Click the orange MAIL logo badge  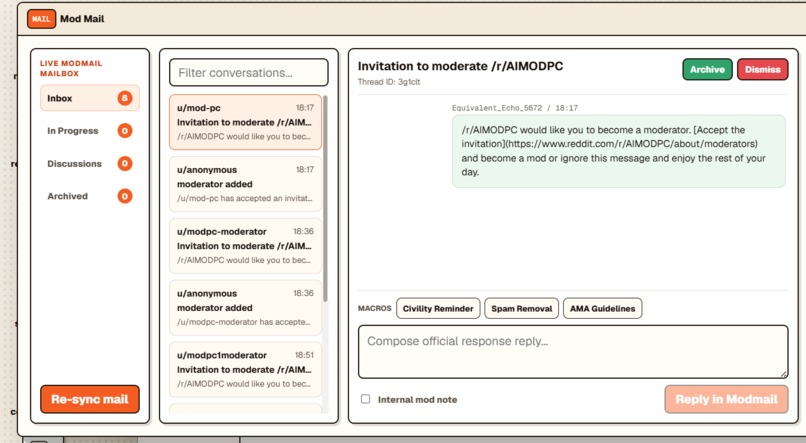[x=41, y=19]
